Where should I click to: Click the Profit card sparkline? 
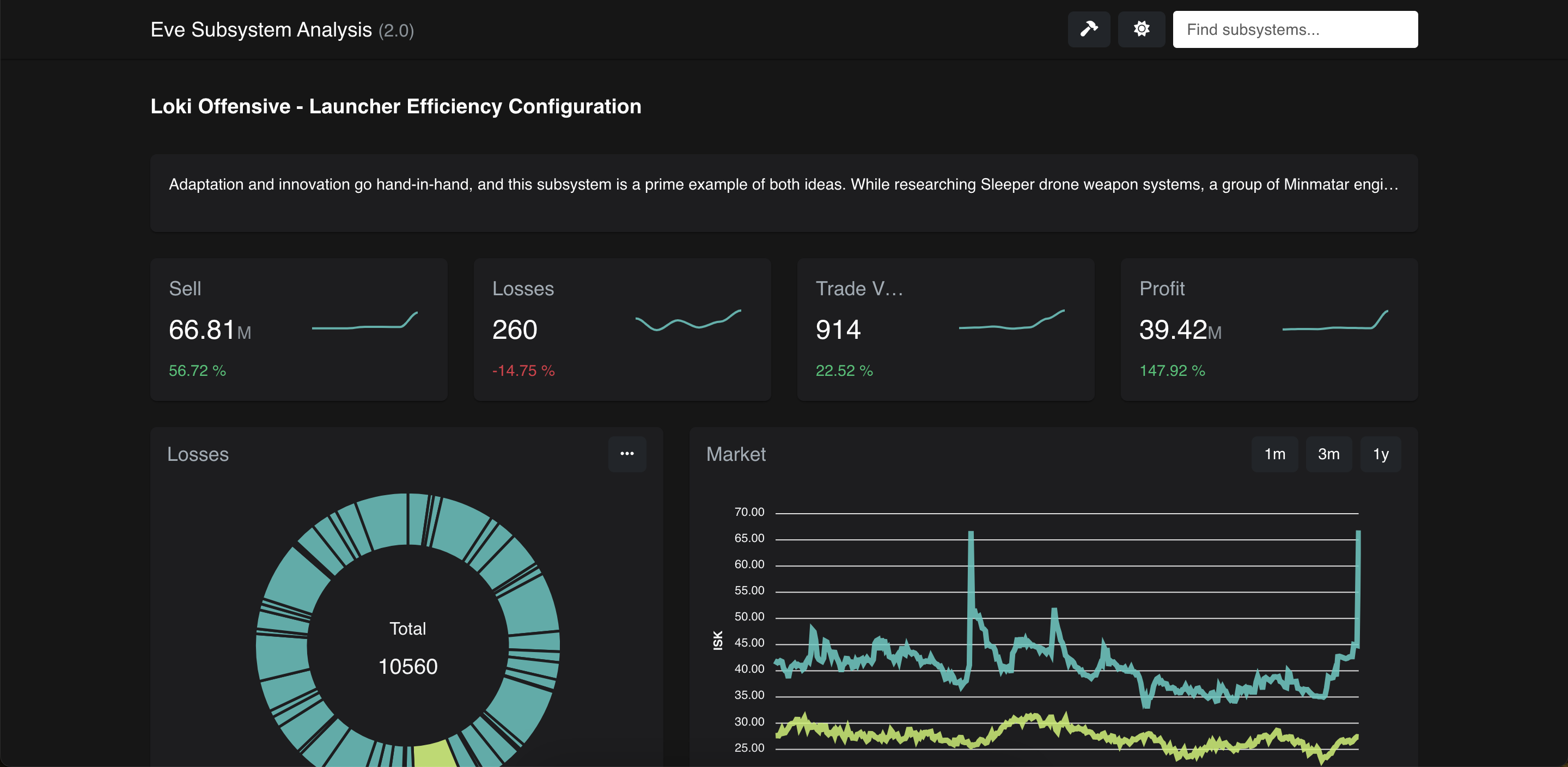click(x=1335, y=320)
